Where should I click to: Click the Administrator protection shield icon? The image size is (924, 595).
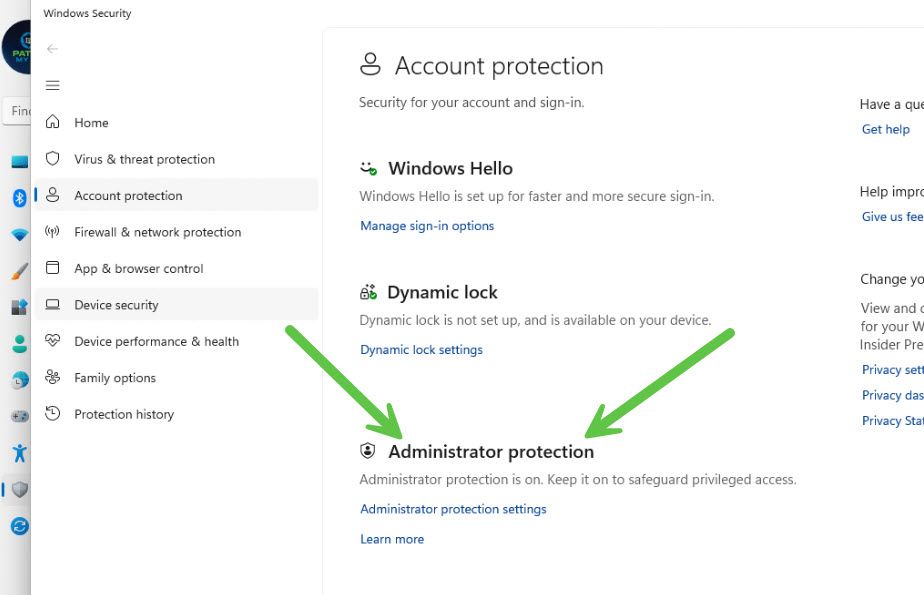click(368, 451)
